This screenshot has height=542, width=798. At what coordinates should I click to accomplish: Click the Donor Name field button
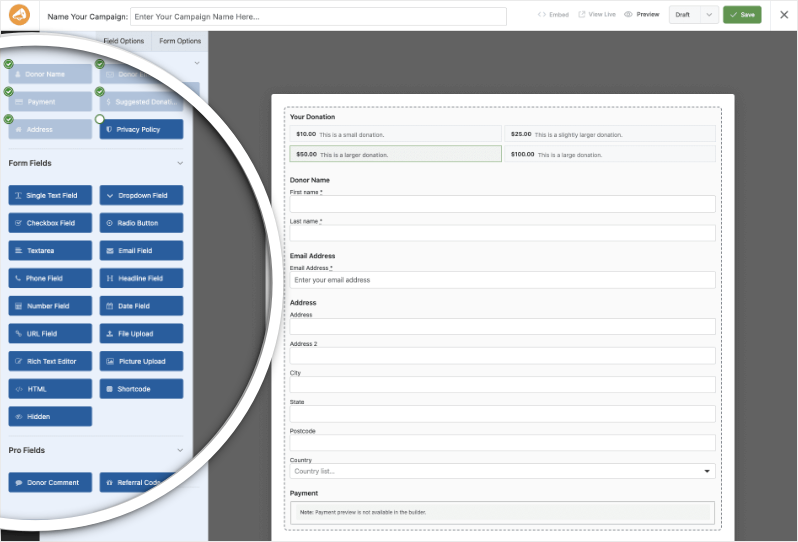50,74
